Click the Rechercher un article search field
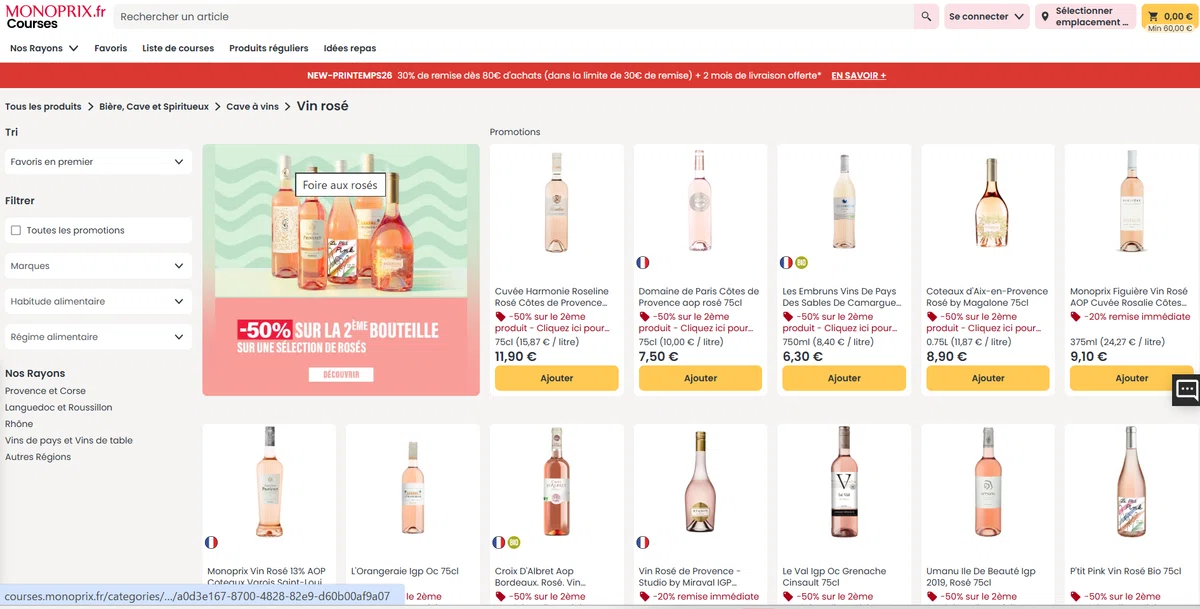 pyautogui.click(x=514, y=17)
